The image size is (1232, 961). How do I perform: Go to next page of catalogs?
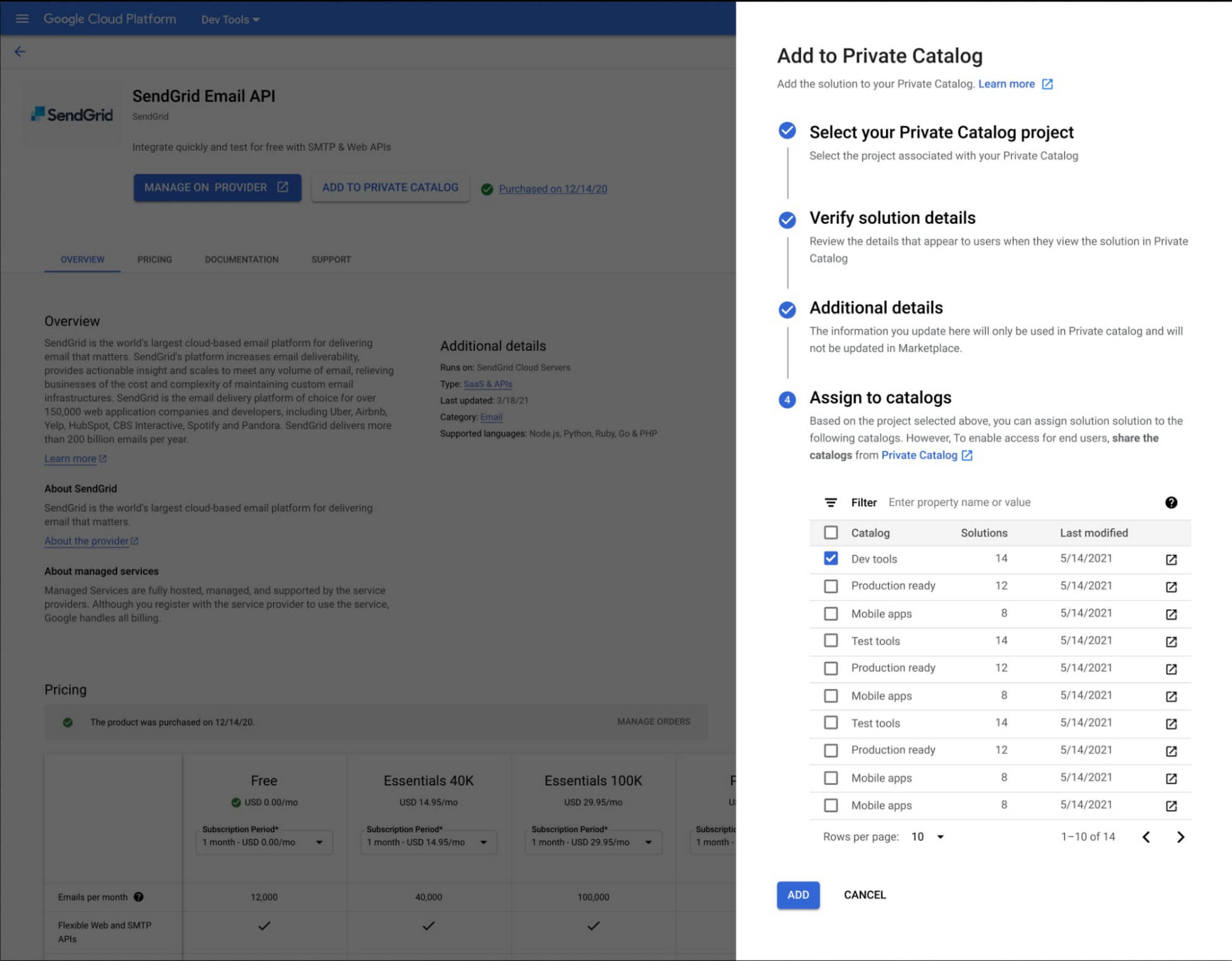[1180, 837]
